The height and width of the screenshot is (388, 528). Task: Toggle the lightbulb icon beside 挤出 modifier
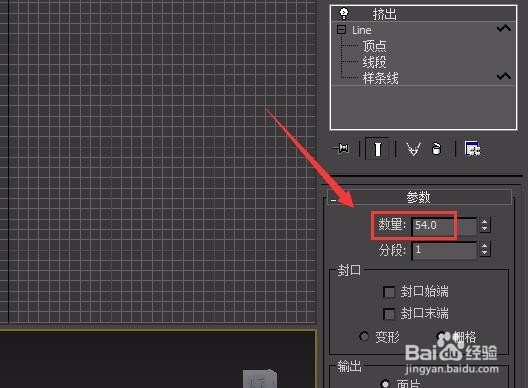click(x=343, y=13)
